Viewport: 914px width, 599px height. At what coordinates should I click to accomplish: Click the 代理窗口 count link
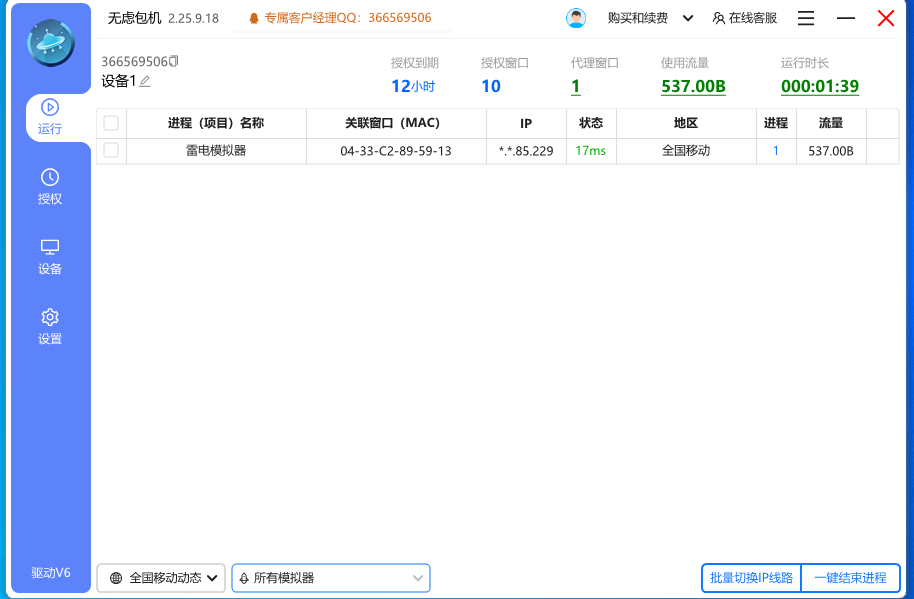575,86
